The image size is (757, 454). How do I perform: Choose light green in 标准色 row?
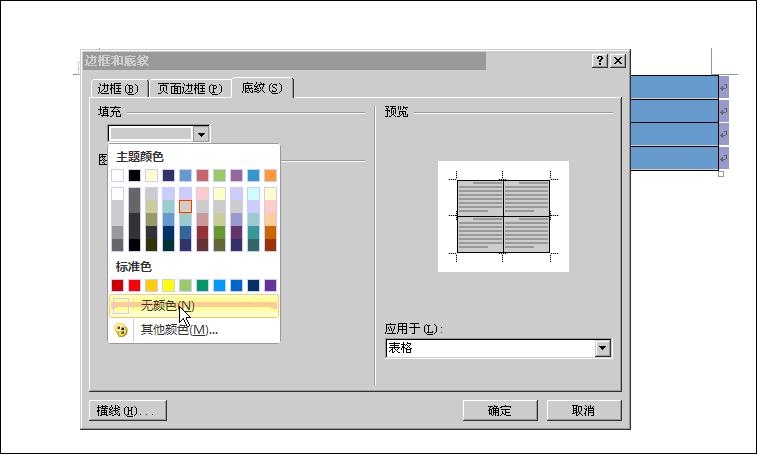pyautogui.click(x=185, y=285)
